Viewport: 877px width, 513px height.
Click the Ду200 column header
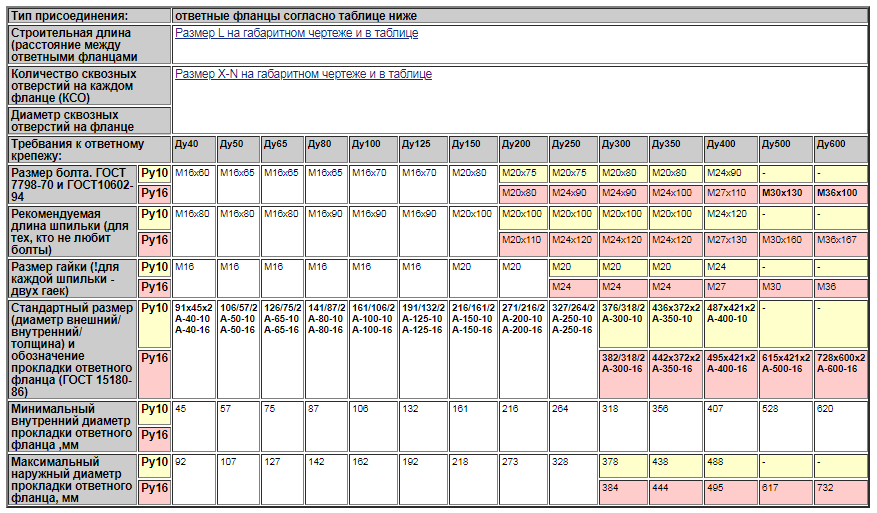pos(523,149)
